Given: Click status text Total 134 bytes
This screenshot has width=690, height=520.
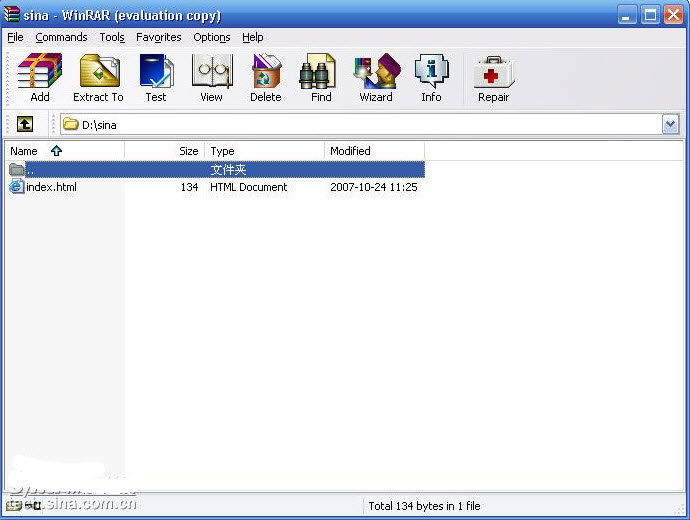Looking at the screenshot, I should coord(424,506).
